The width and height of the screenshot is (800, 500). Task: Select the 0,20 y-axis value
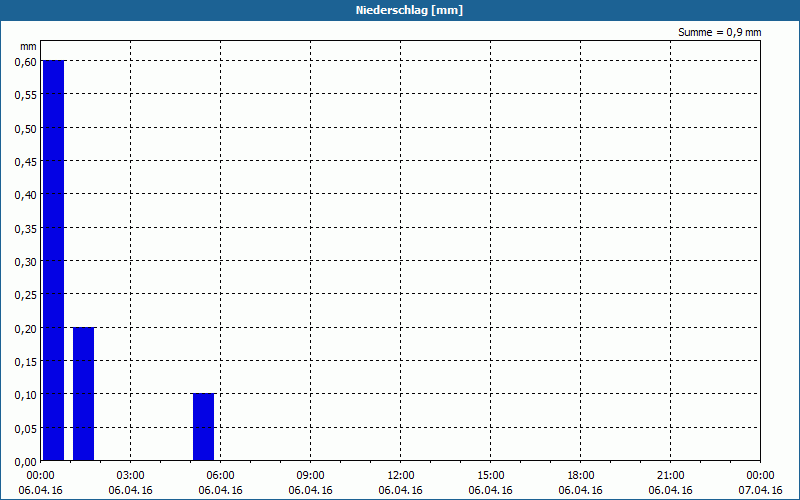click(26, 329)
